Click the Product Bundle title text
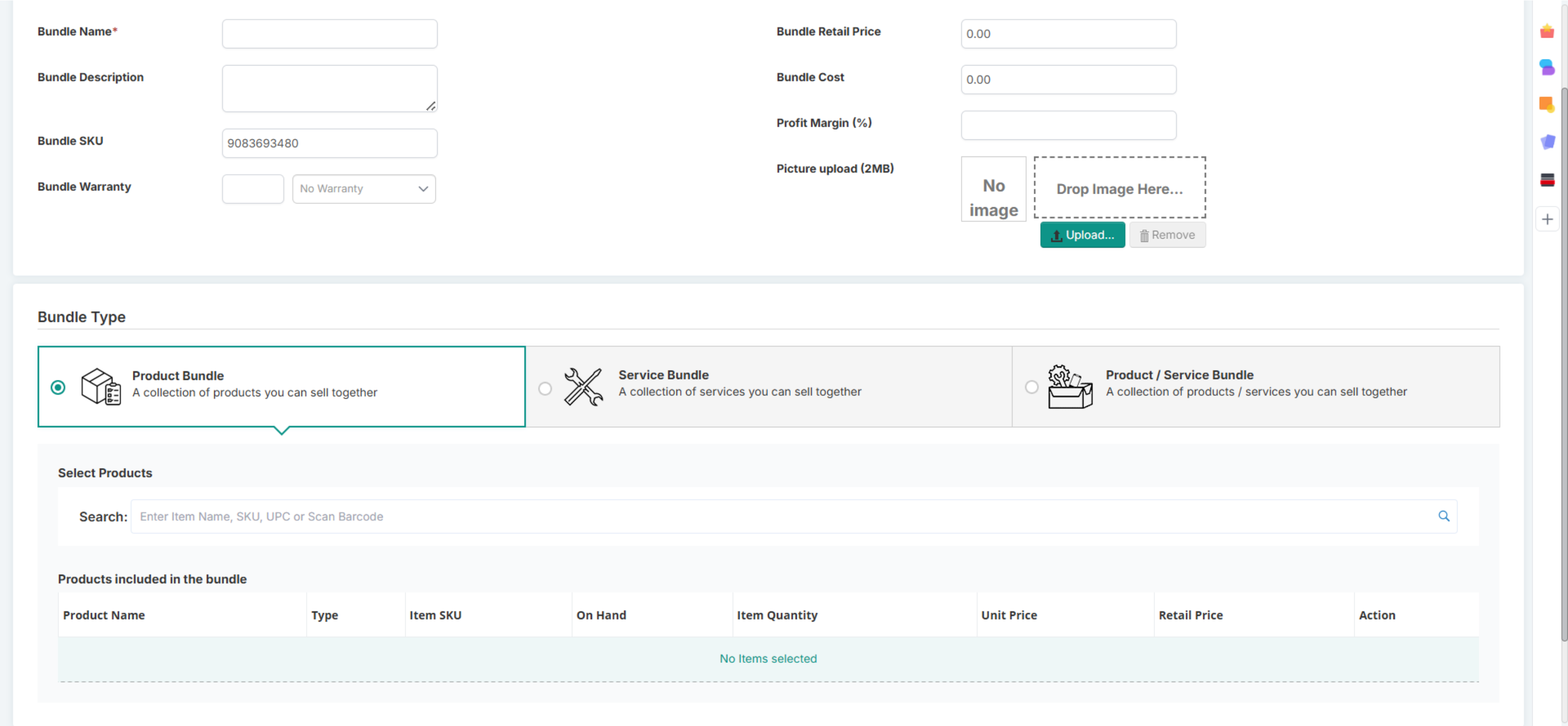The width and height of the screenshot is (1568, 726). point(178,375)
